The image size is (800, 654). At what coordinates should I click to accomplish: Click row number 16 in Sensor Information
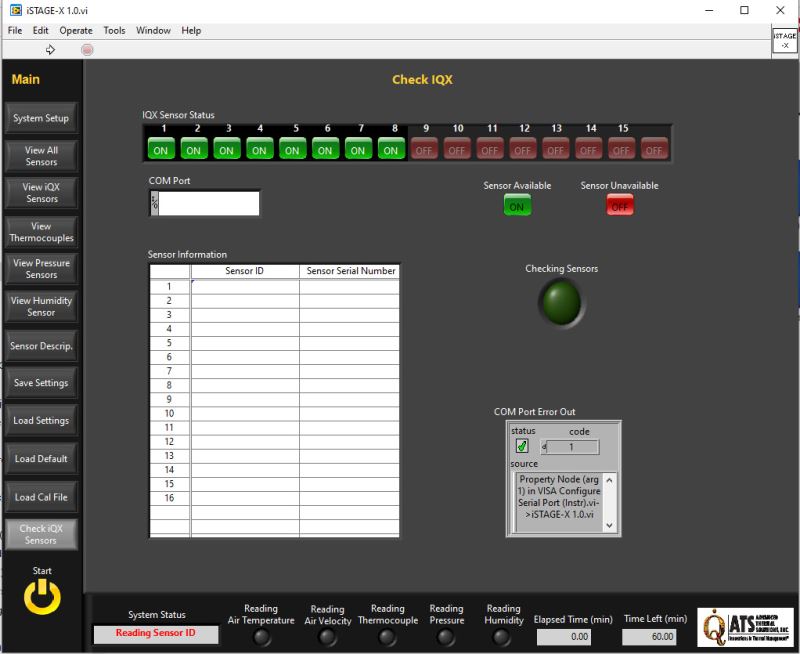pos(169,498)
